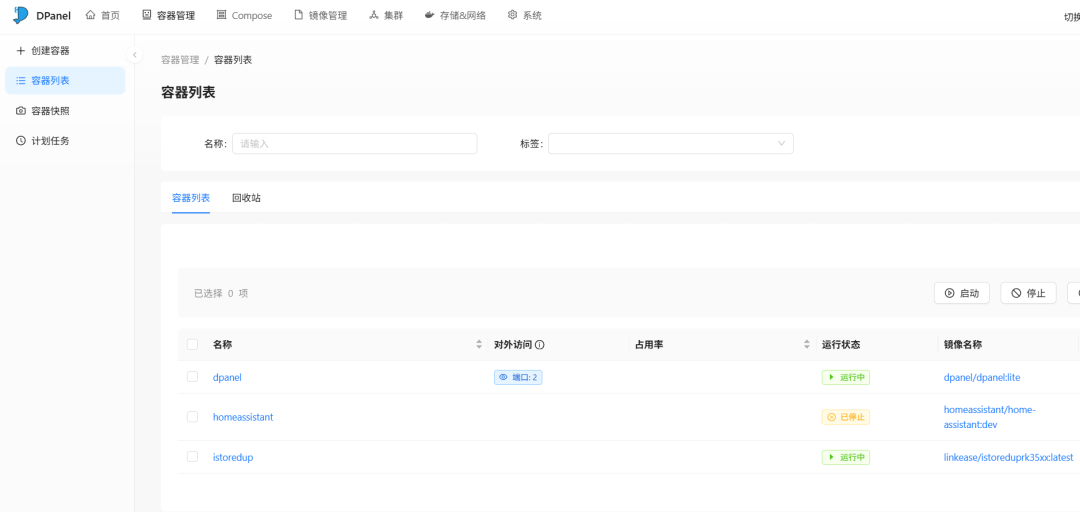Open the 首页 home page

tap(102, 16)
